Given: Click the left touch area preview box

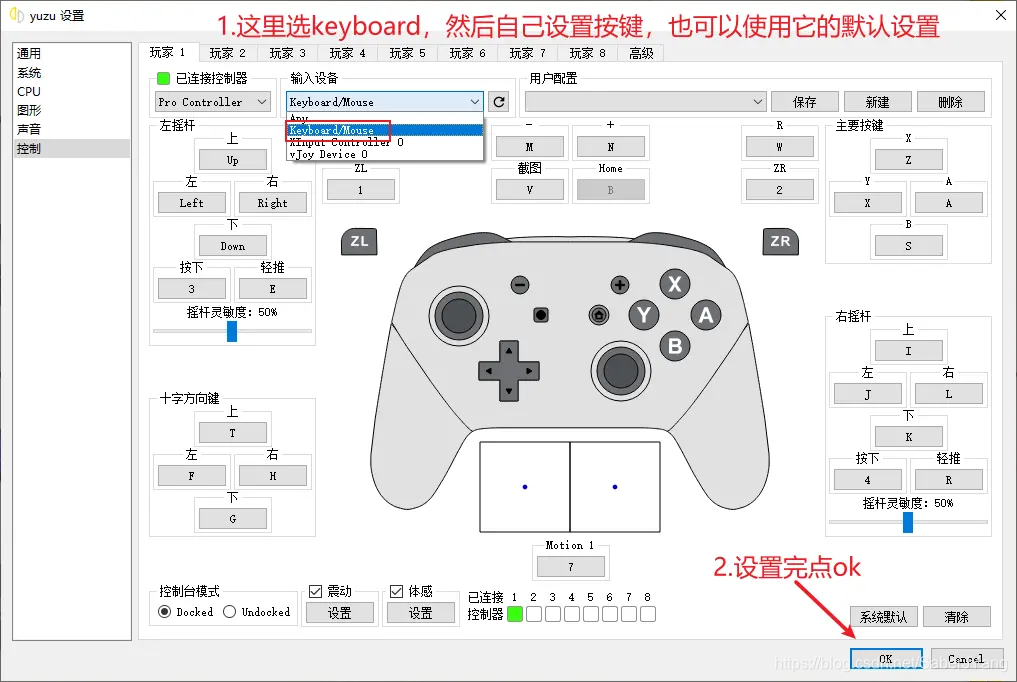Looking at the screenshot, I should click(x=525, y=487).
